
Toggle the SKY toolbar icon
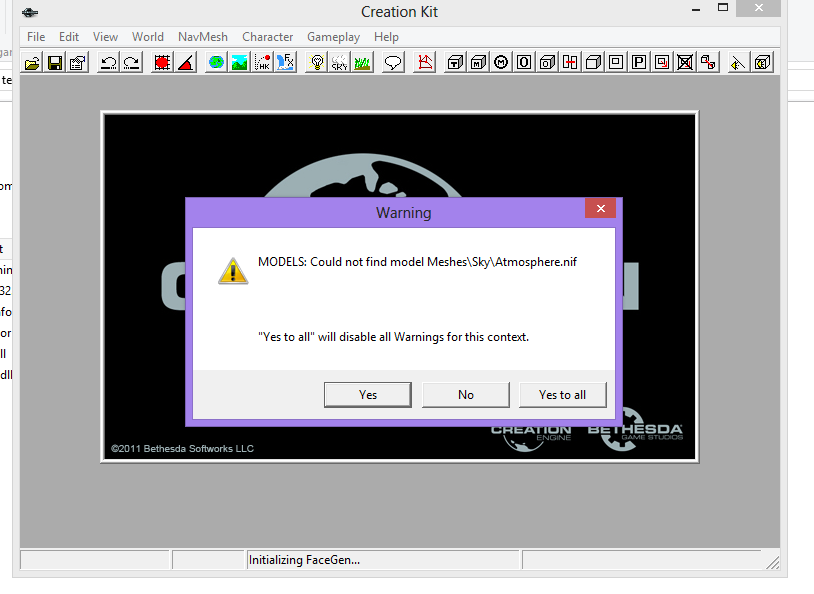[339, 62]
